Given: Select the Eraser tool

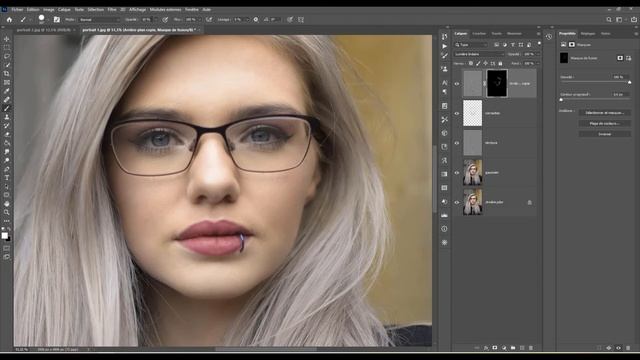Looking at the screenshot, I should tap(7, 135).
